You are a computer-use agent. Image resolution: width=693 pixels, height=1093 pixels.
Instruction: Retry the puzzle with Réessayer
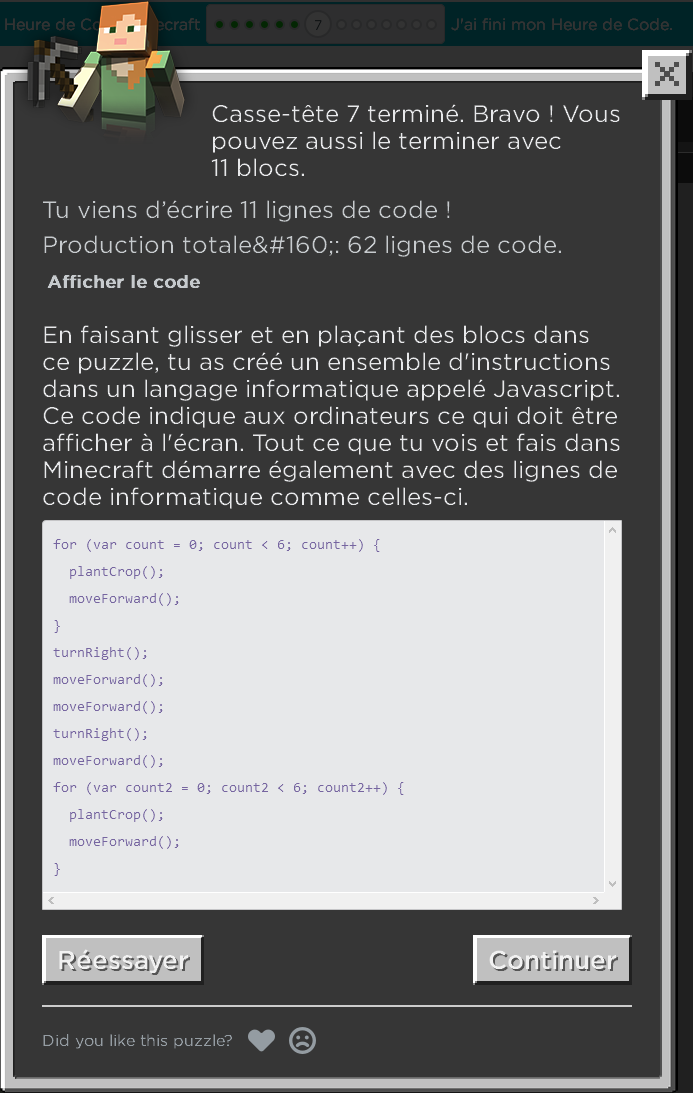point(123,960)
